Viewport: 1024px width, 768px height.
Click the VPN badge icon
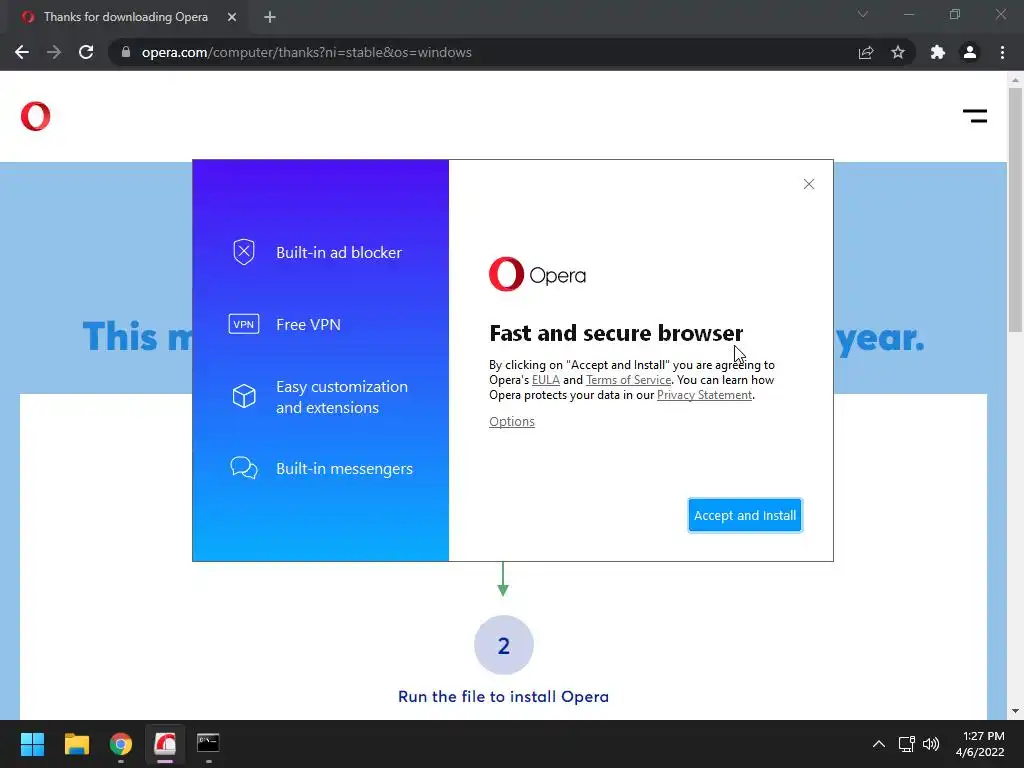coord(244,324)
